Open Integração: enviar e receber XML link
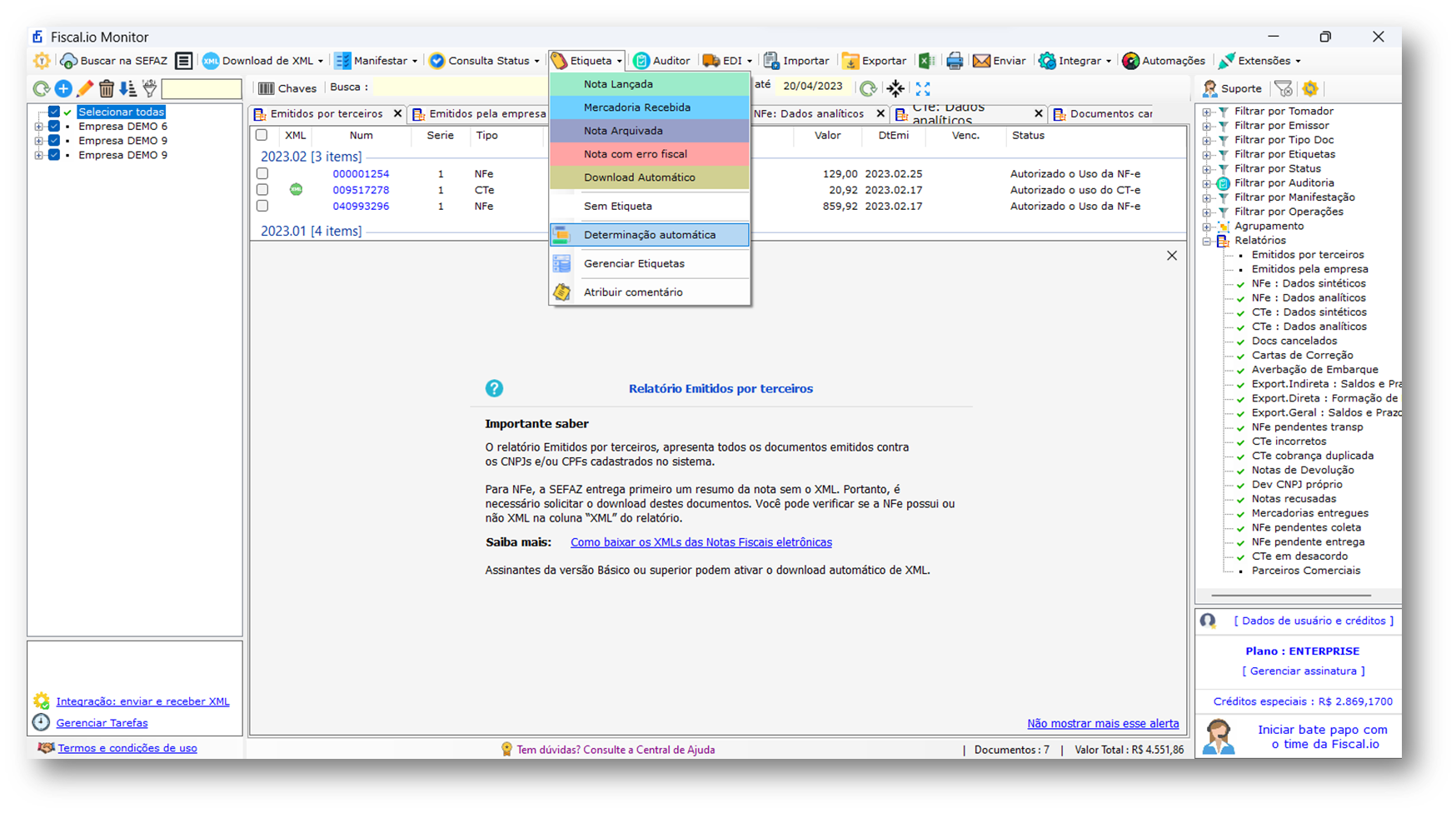This screenshot has height=813, width=1456. point(142,701)
